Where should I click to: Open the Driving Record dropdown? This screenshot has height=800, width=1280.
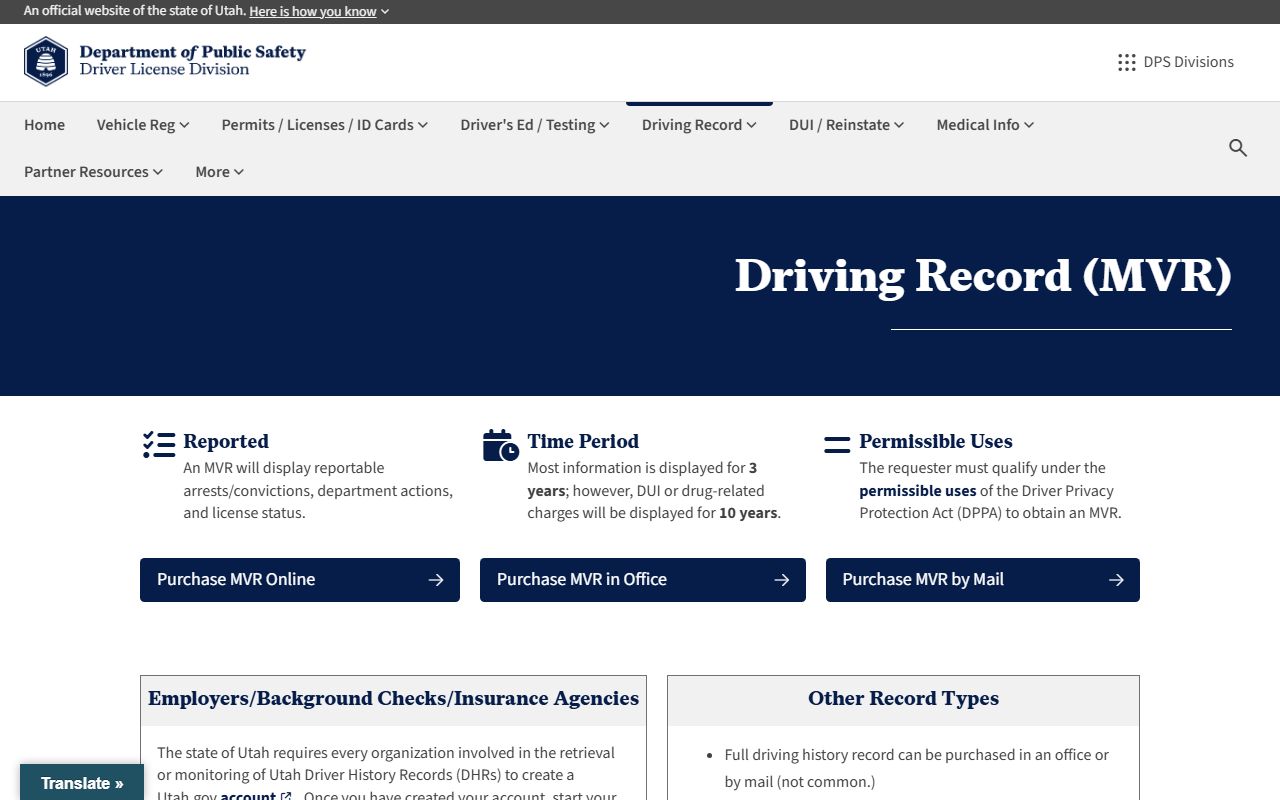pyautogui.click(x=699, y=125)
